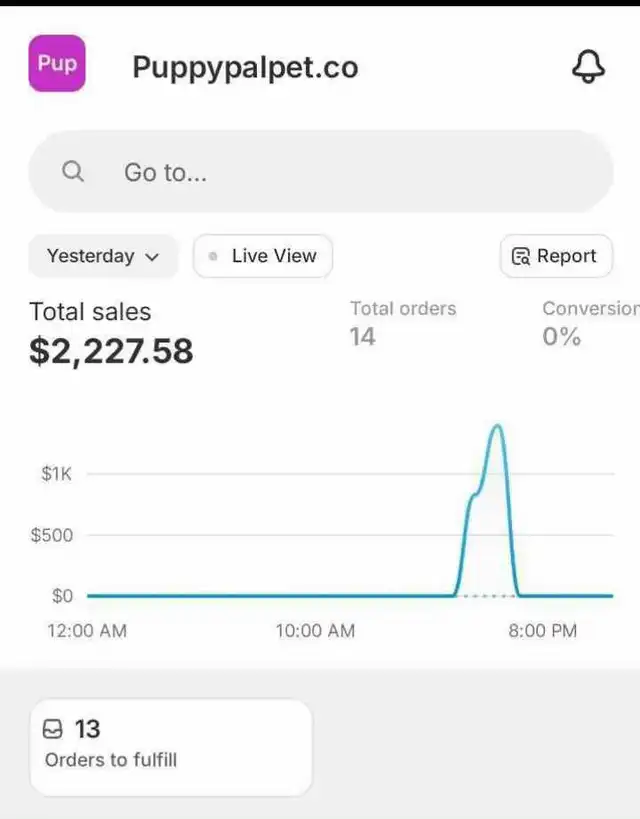Click the chart line near 10:00 AM
The height and width of the screenshot is (819, 640).
(316, 595)
